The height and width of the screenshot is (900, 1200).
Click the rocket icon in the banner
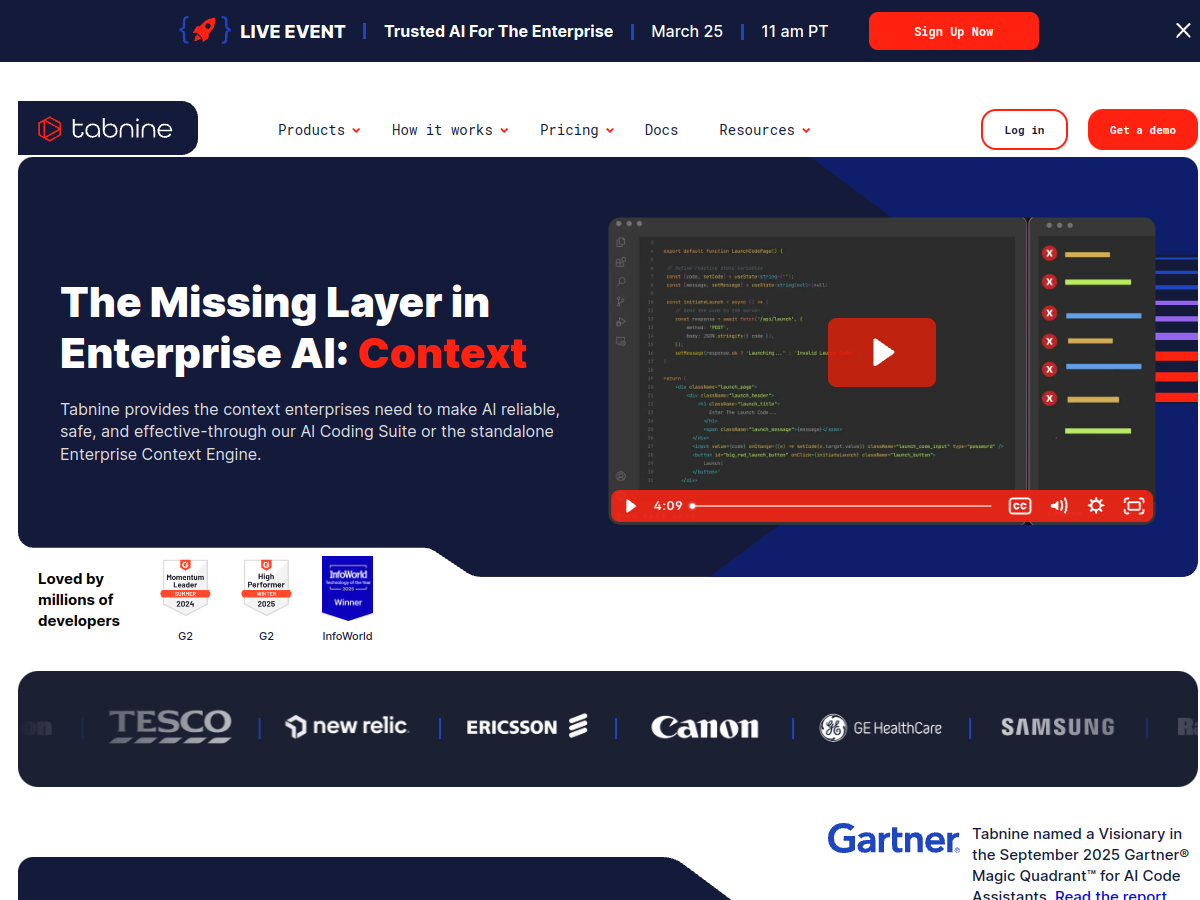pyautogui.click(x=204, y=31)
